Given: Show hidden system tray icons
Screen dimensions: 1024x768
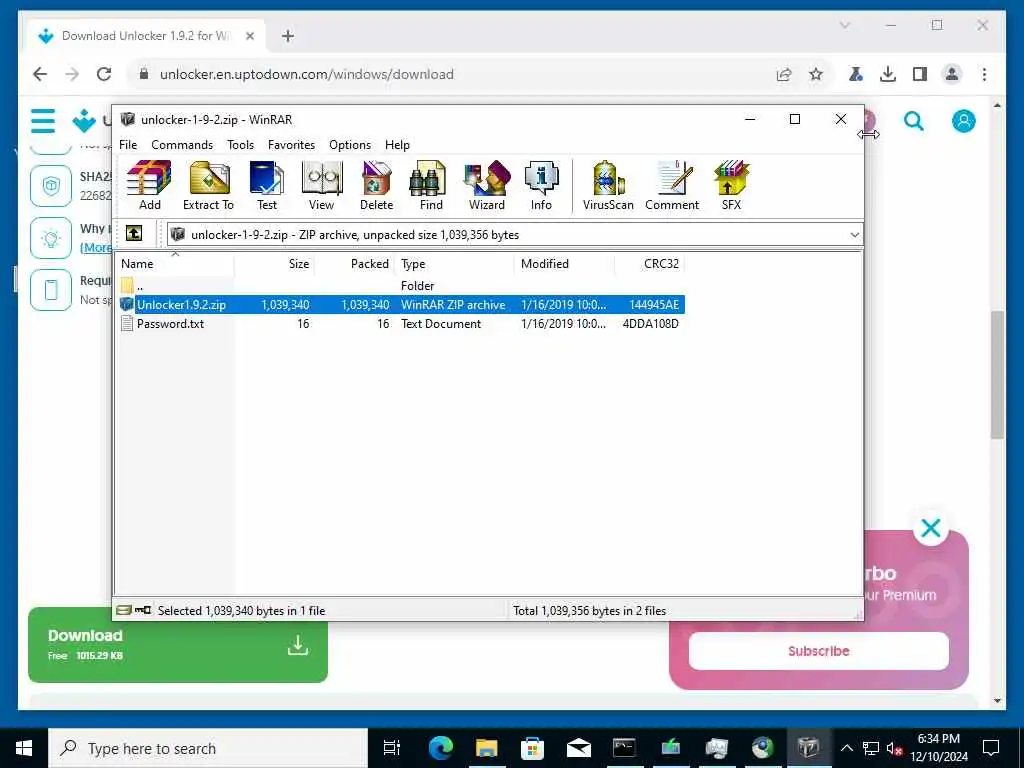Looking at the screenshot, I should (x=846, y=748).
